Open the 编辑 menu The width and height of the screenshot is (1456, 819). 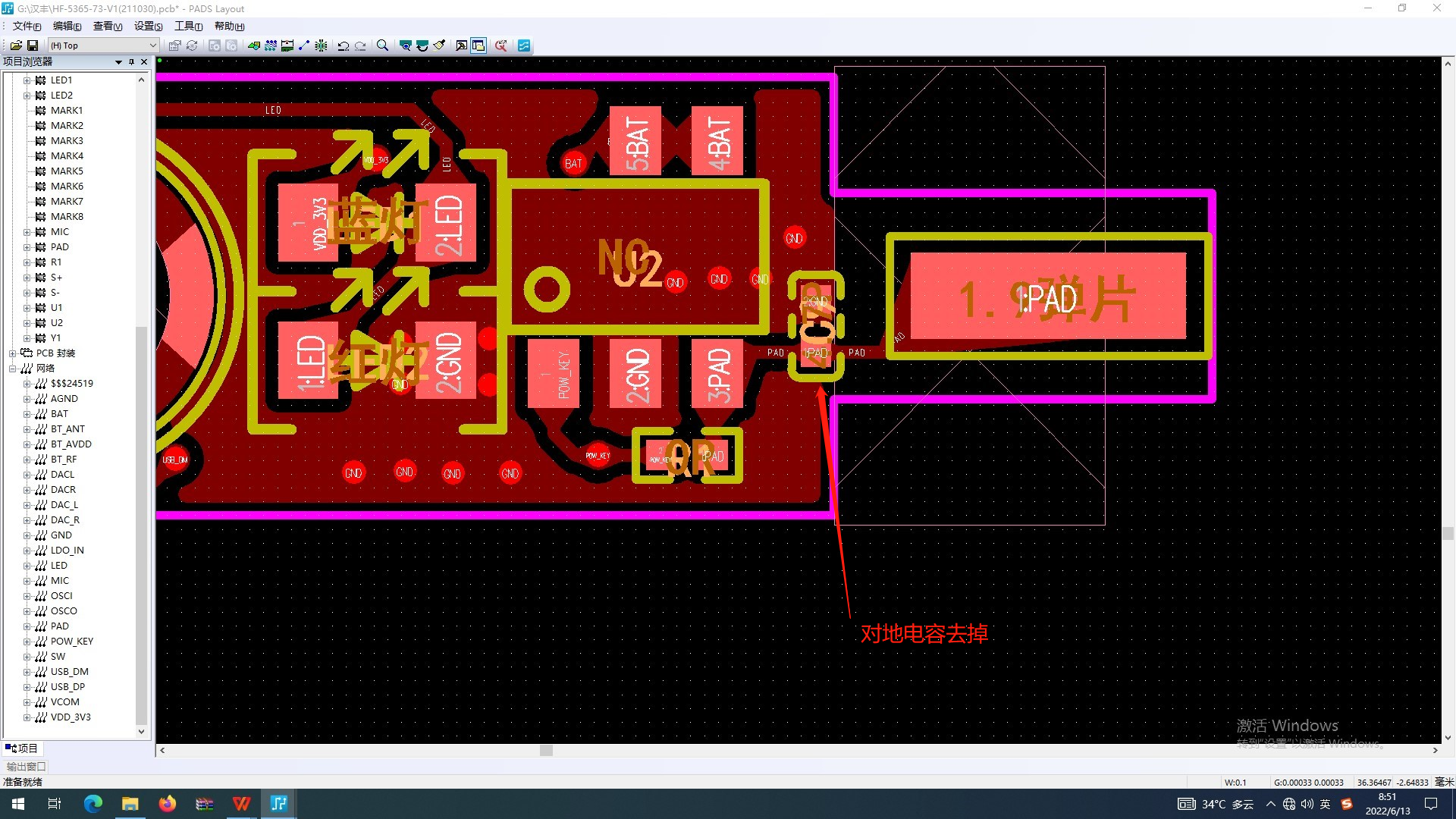pos(67,26)
